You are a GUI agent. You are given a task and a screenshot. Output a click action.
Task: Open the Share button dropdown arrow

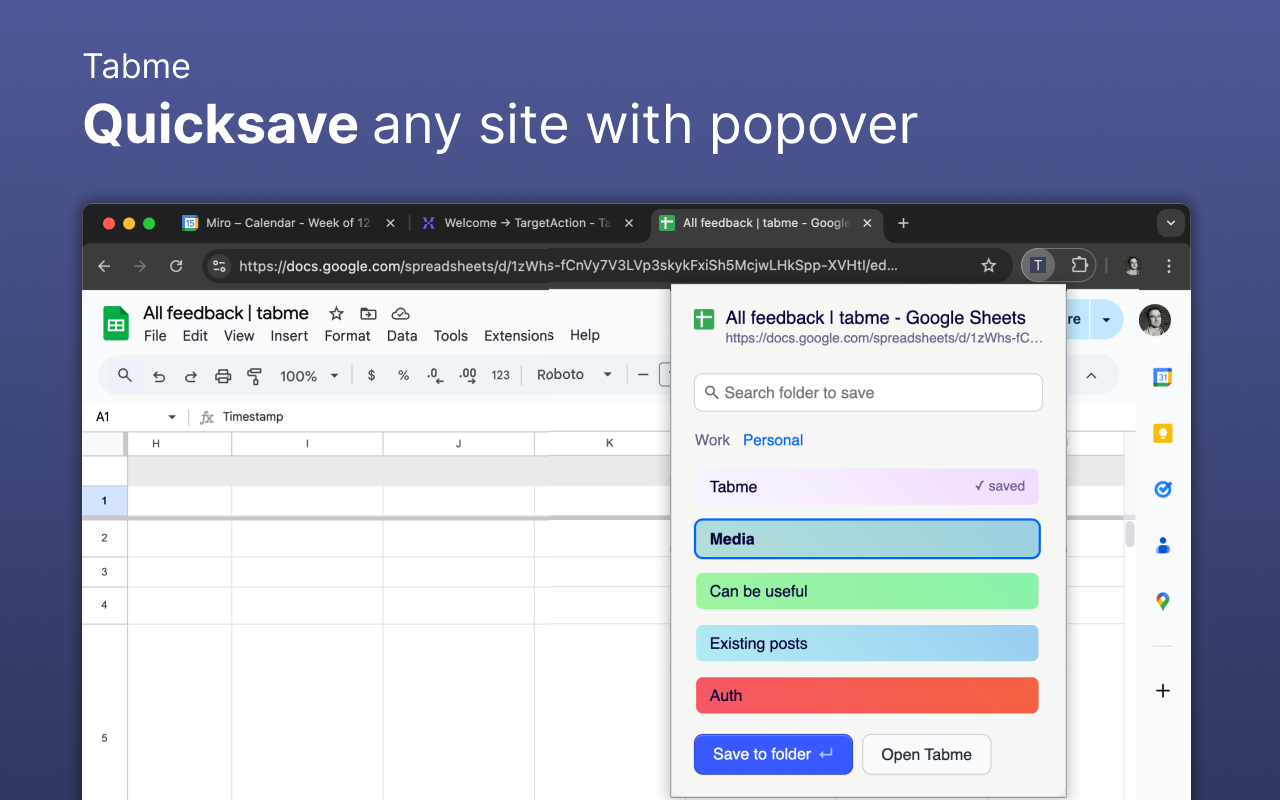pyautogui.click(x=1106, y=320)
